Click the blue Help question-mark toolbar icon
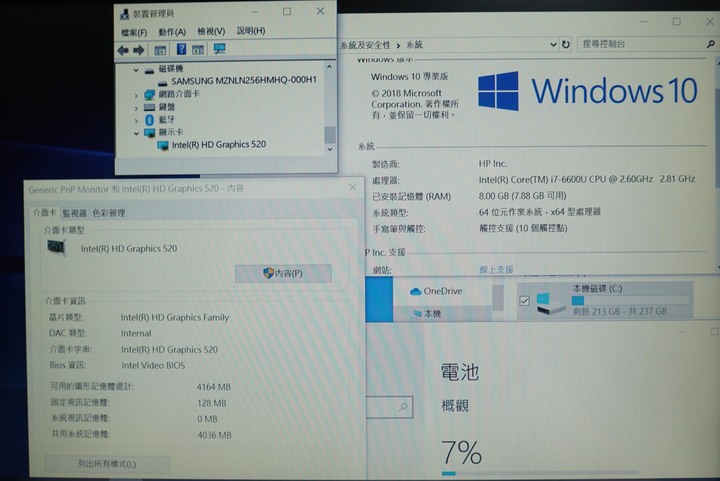 tap(181, 49)
